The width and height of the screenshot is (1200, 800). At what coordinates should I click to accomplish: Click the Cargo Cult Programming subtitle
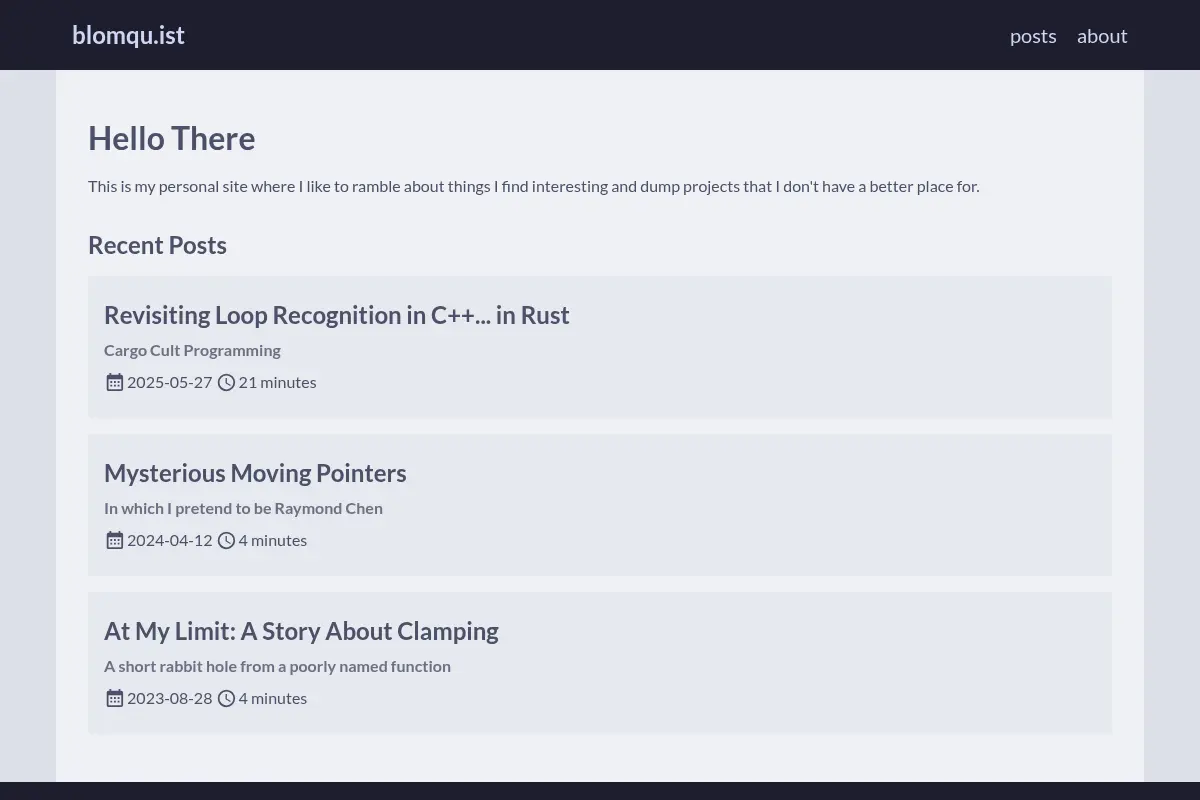pyautogui.click(x=192, y=350)
